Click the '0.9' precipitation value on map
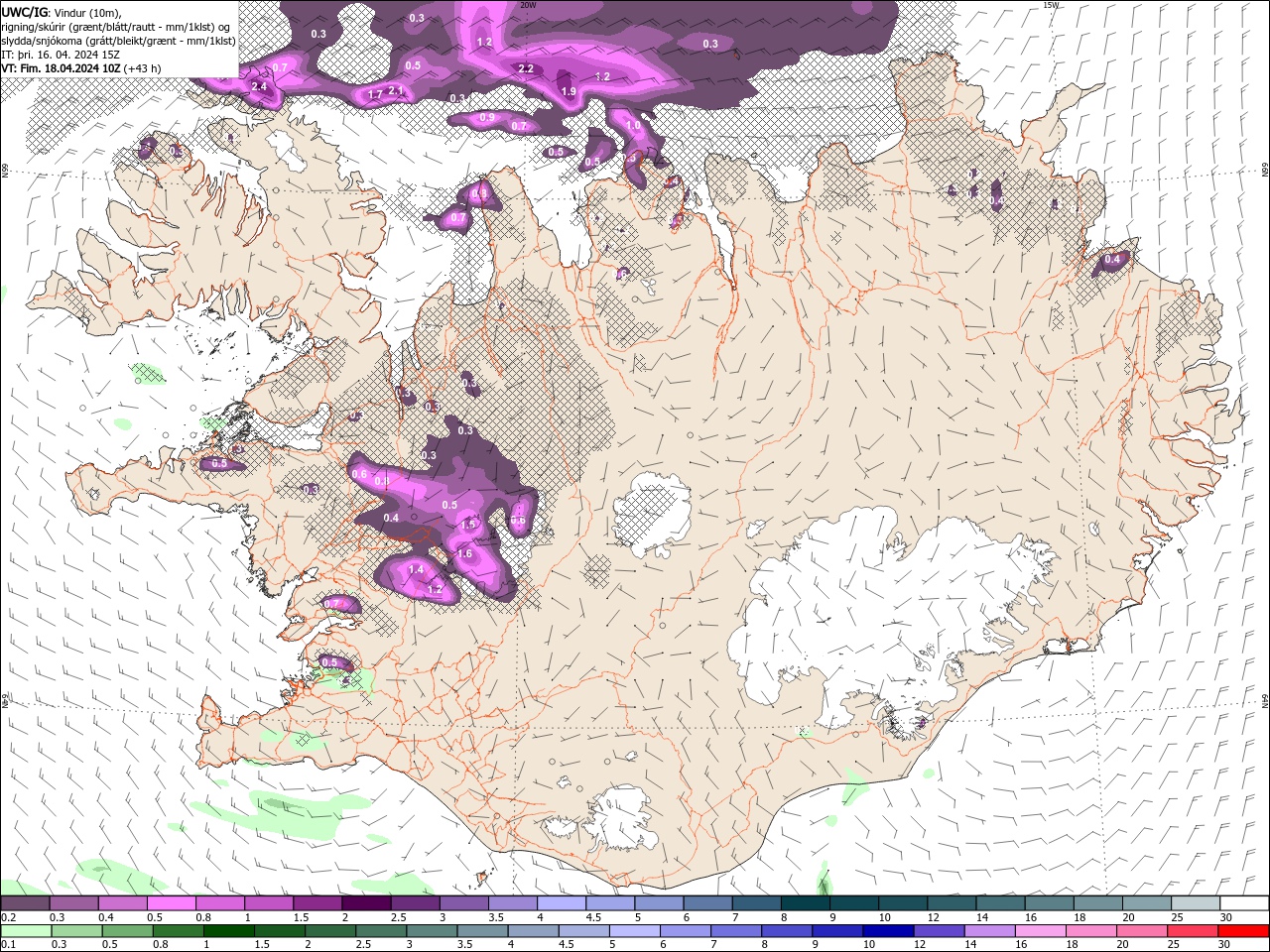The image size is (1270, 952). (487, 118)
